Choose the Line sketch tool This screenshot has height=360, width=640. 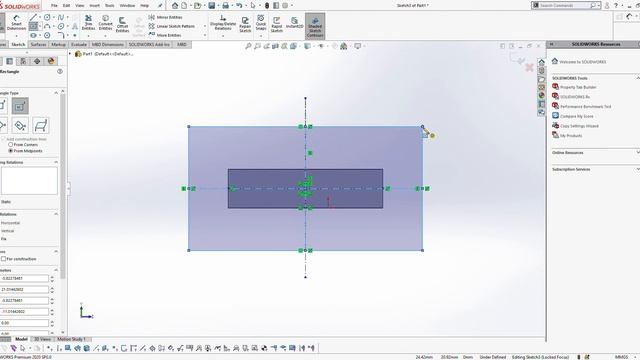pyautogui.click(x=33, y=18)
